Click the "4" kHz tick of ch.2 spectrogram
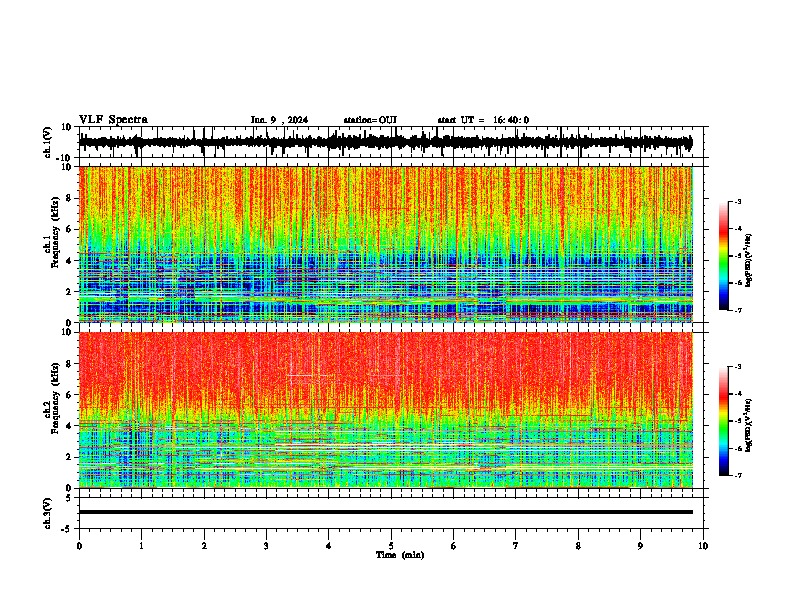792x612 pixels. [69, 426]
